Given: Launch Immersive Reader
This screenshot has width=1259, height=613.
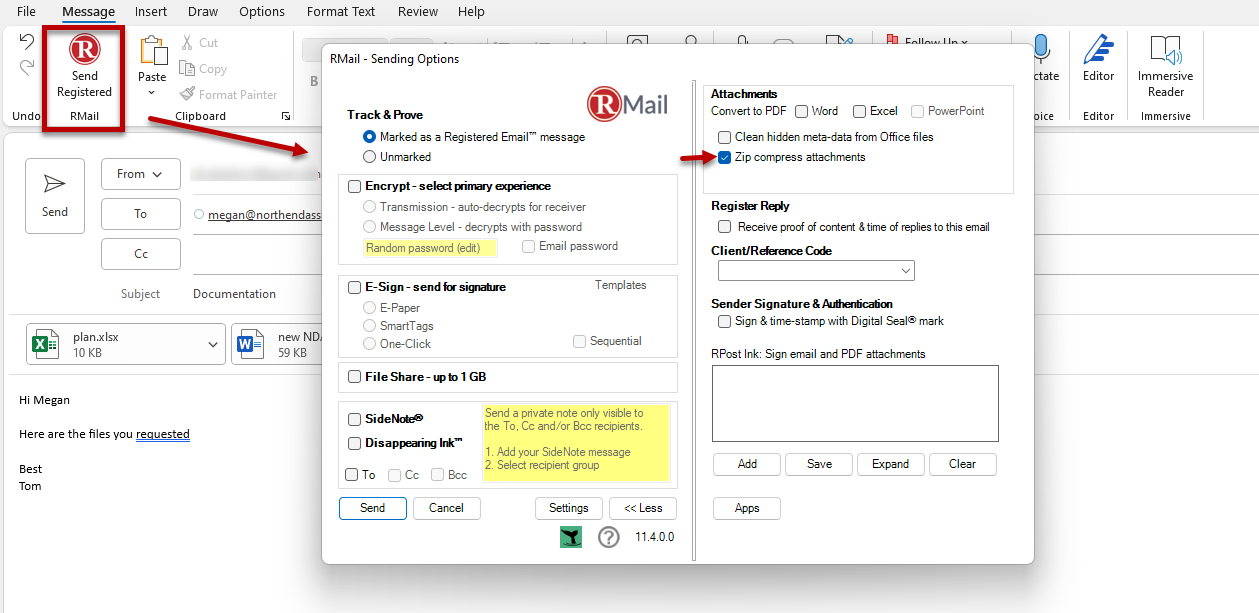Looking at the screenshot, I should [x=1165, y=66].
